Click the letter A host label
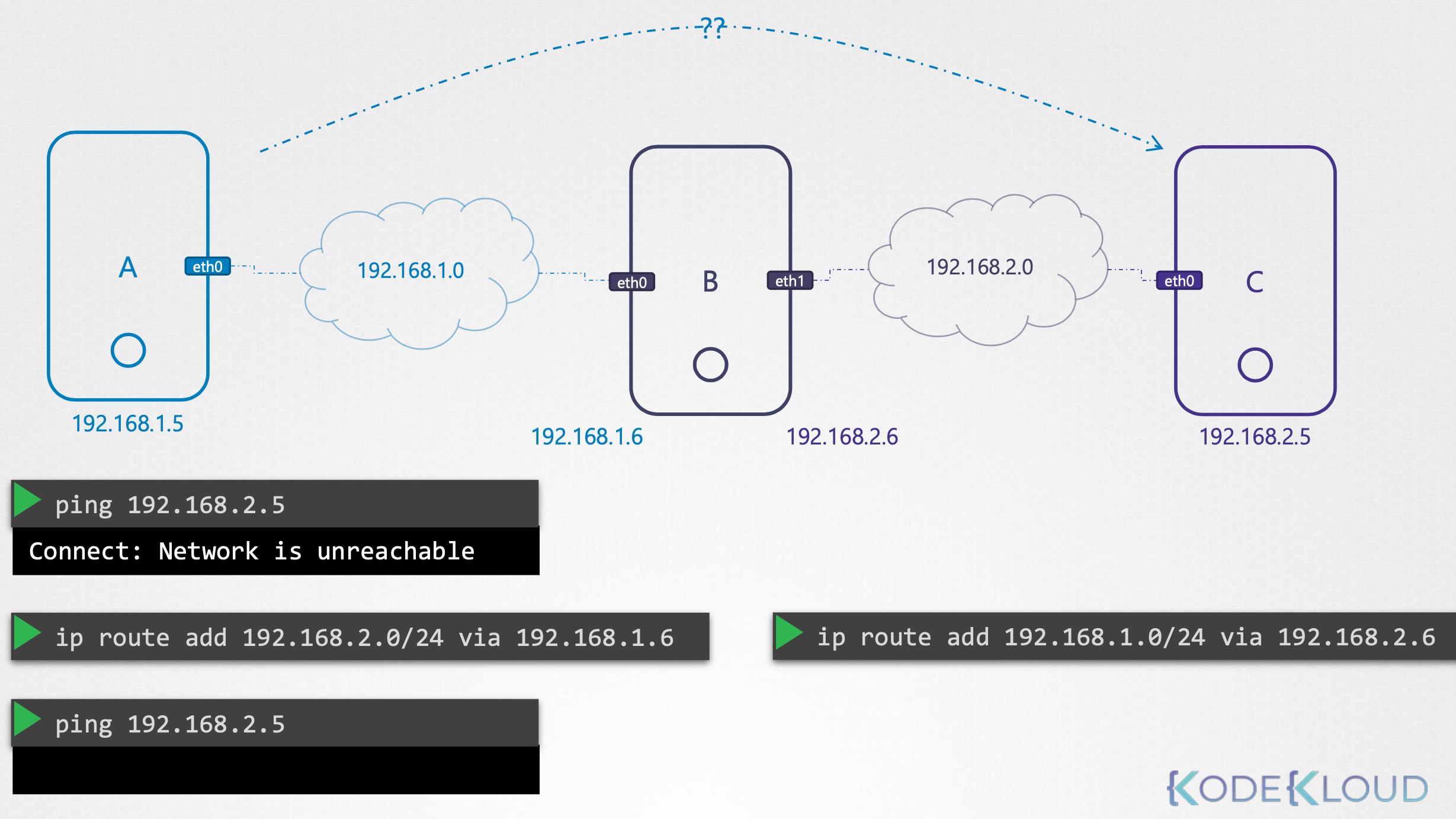 128,267
